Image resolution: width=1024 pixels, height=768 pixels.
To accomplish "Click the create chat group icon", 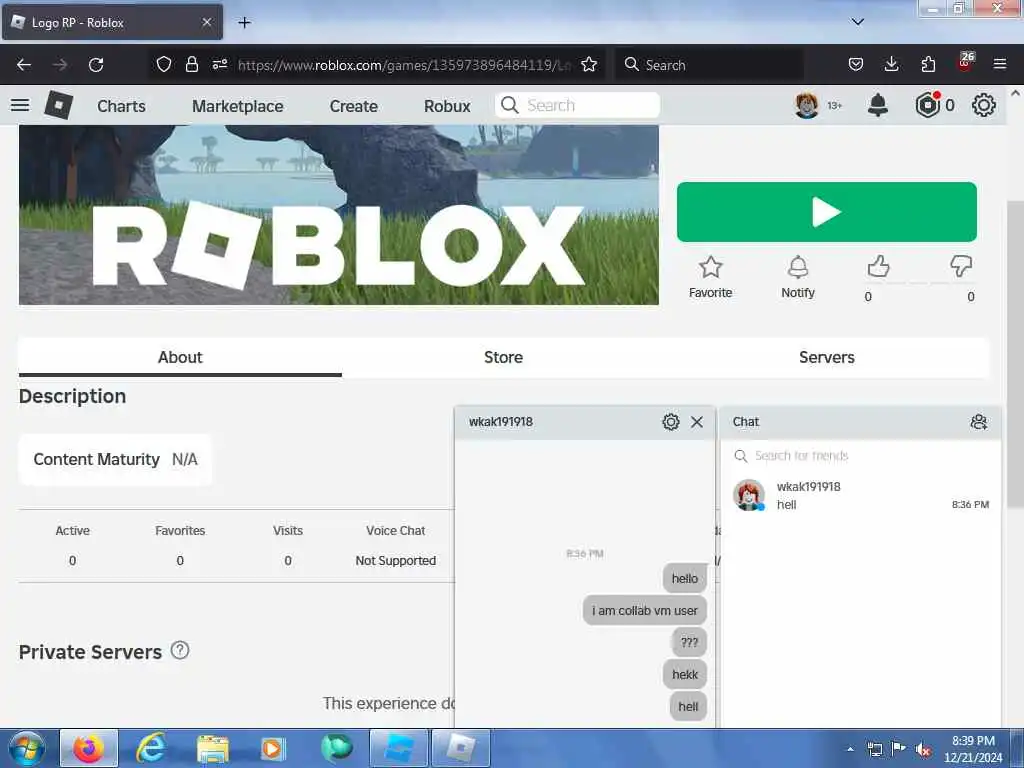I will [x=978, y=422].
